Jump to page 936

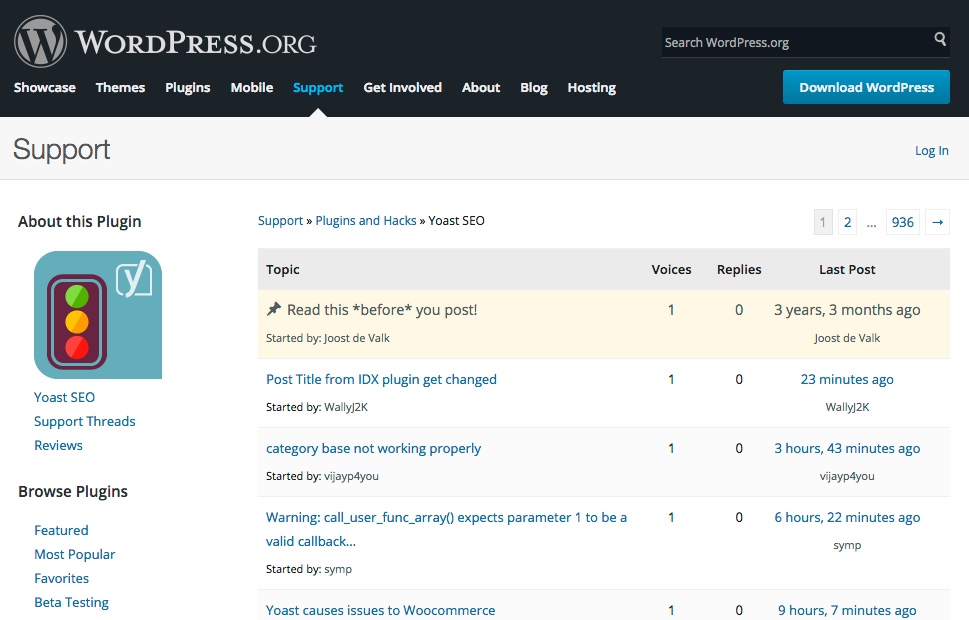(x=902, y=222)
